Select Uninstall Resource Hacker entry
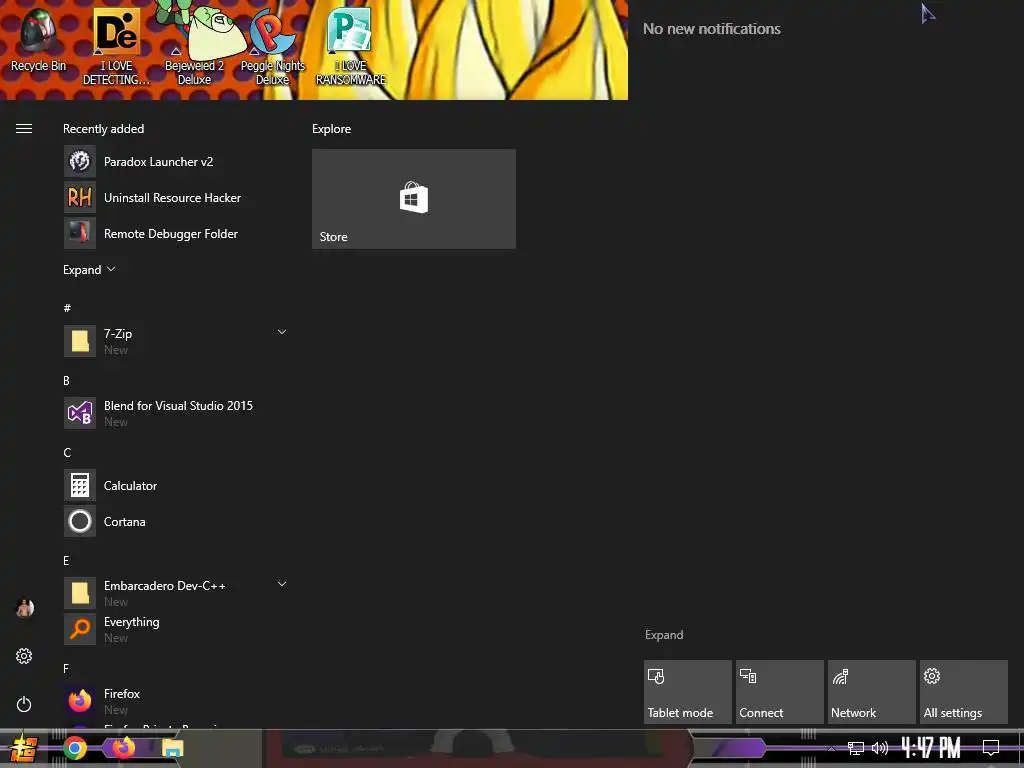 coord(176,197)
